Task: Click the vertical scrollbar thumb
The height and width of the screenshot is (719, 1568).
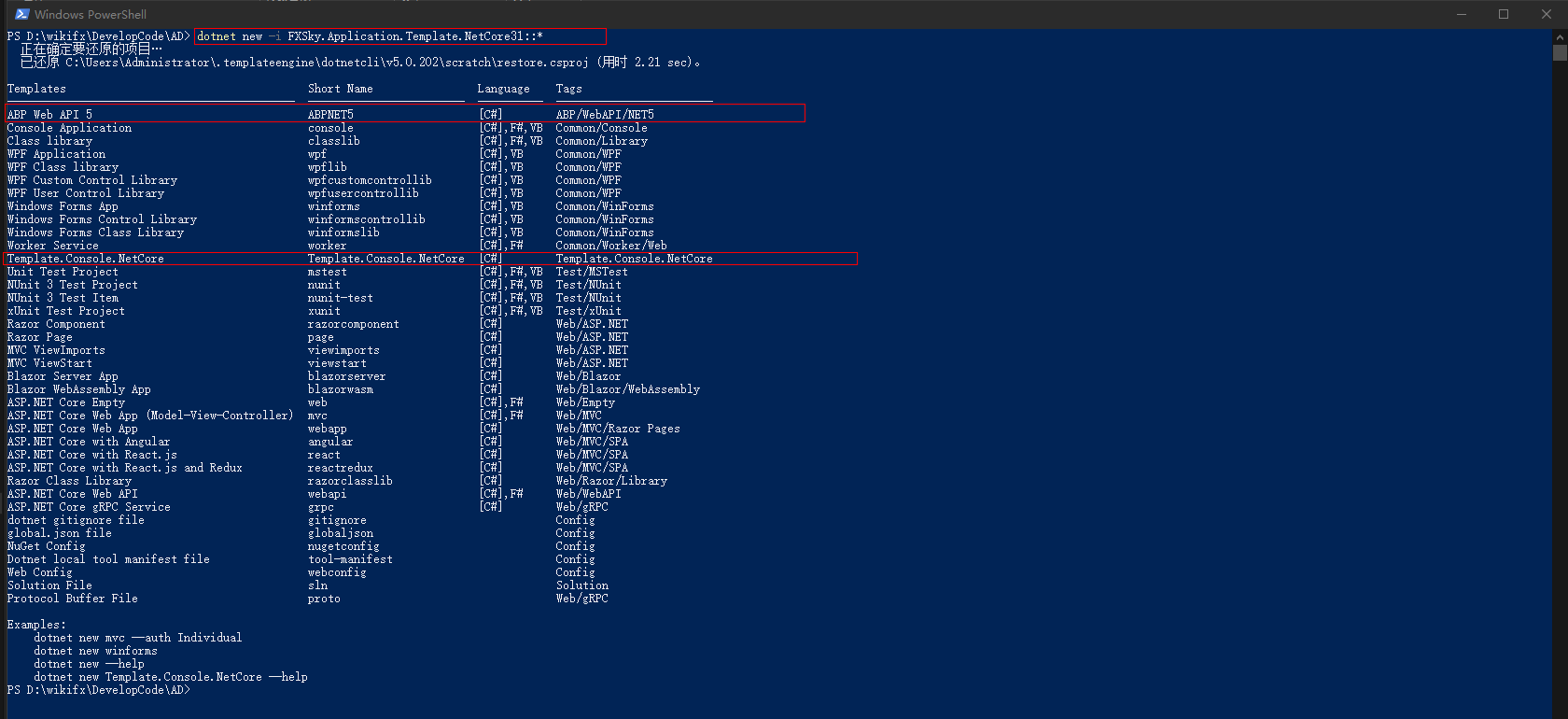Action: (1560, 52)
